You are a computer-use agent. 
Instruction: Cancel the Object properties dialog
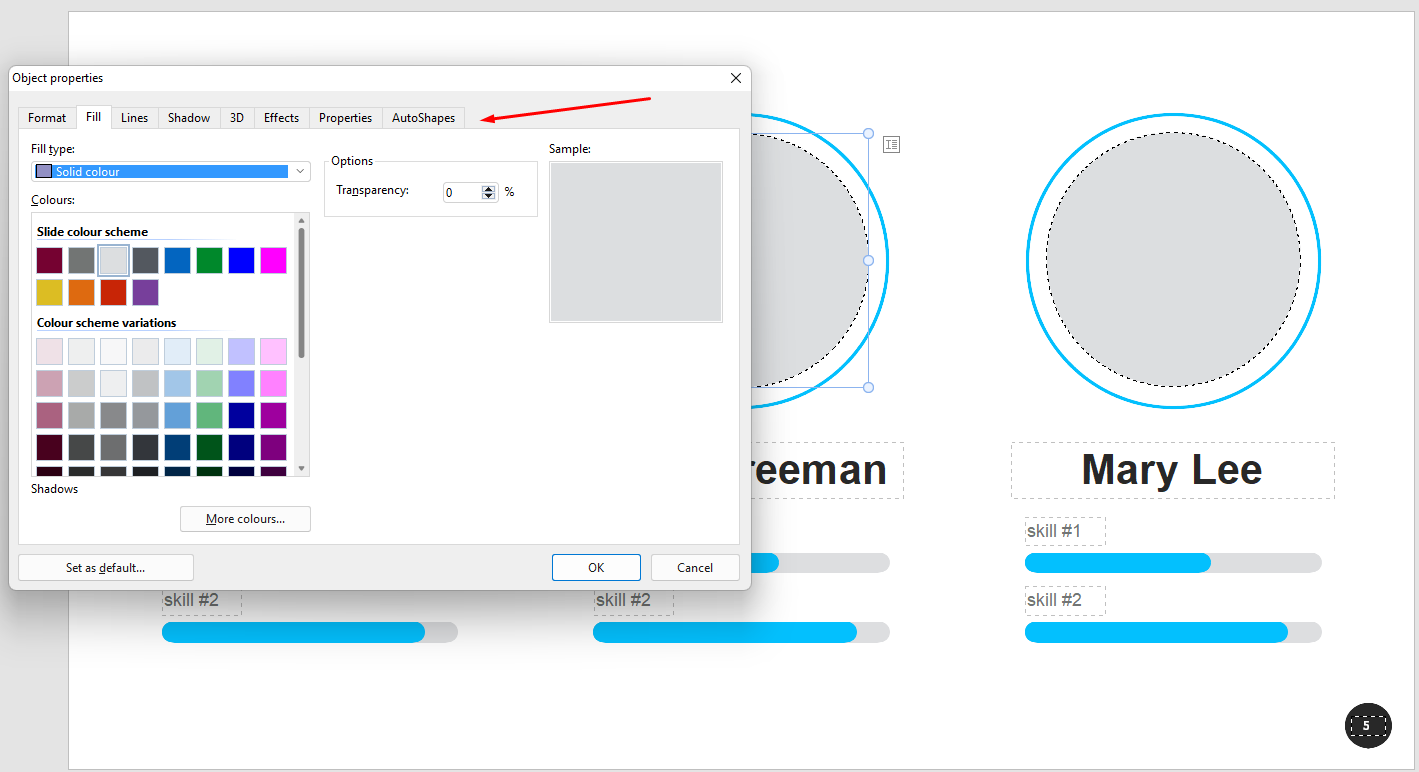tap(695, 567)
